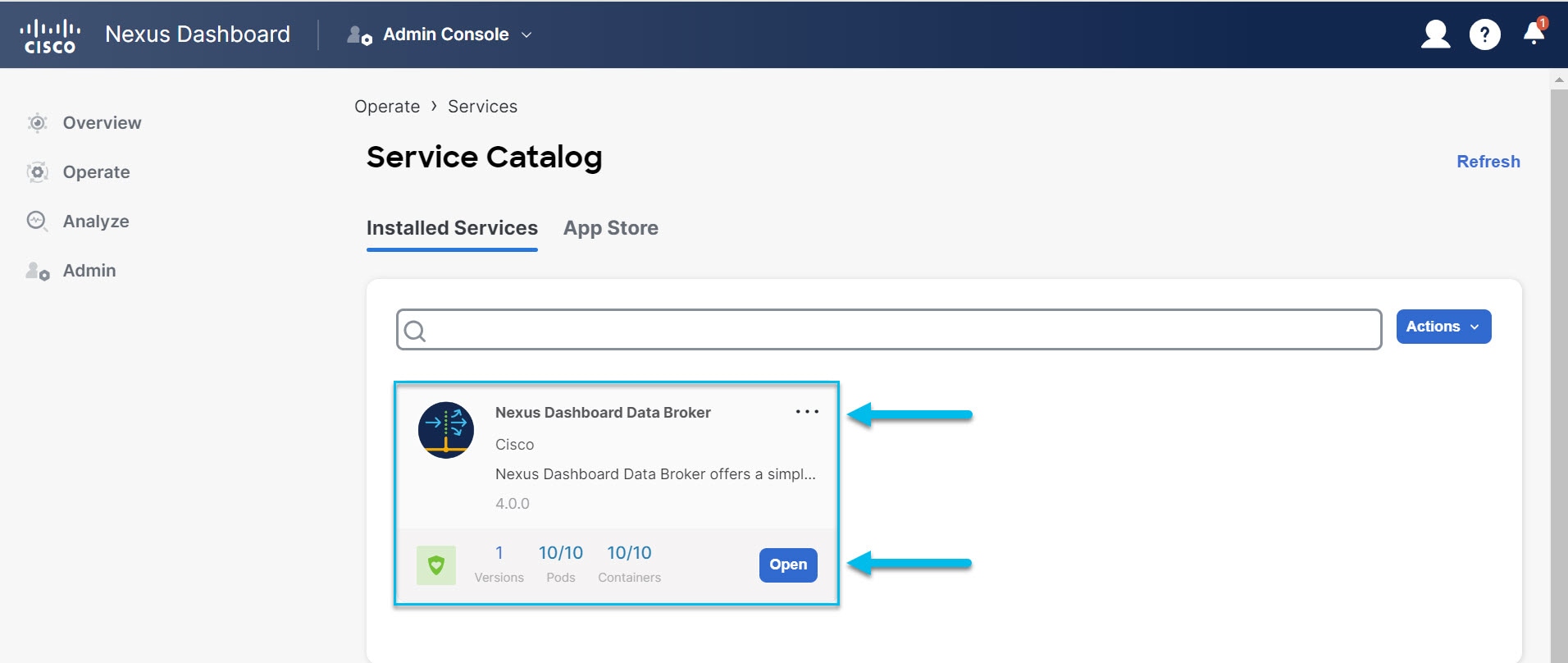Click the Nexus Dashboard Data Broker title
Image resolution: width=1568 pixels, height=663 pixels.
point(603,413)
